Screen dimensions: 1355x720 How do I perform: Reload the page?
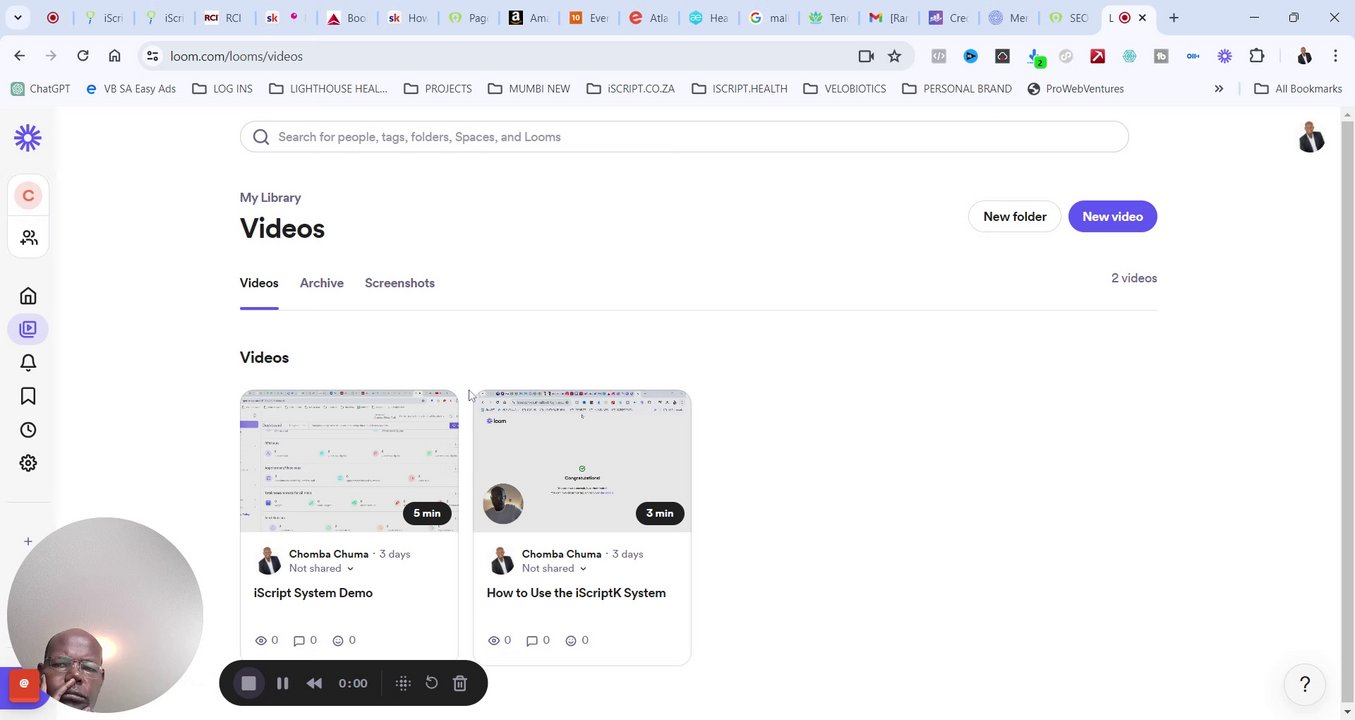83,56
